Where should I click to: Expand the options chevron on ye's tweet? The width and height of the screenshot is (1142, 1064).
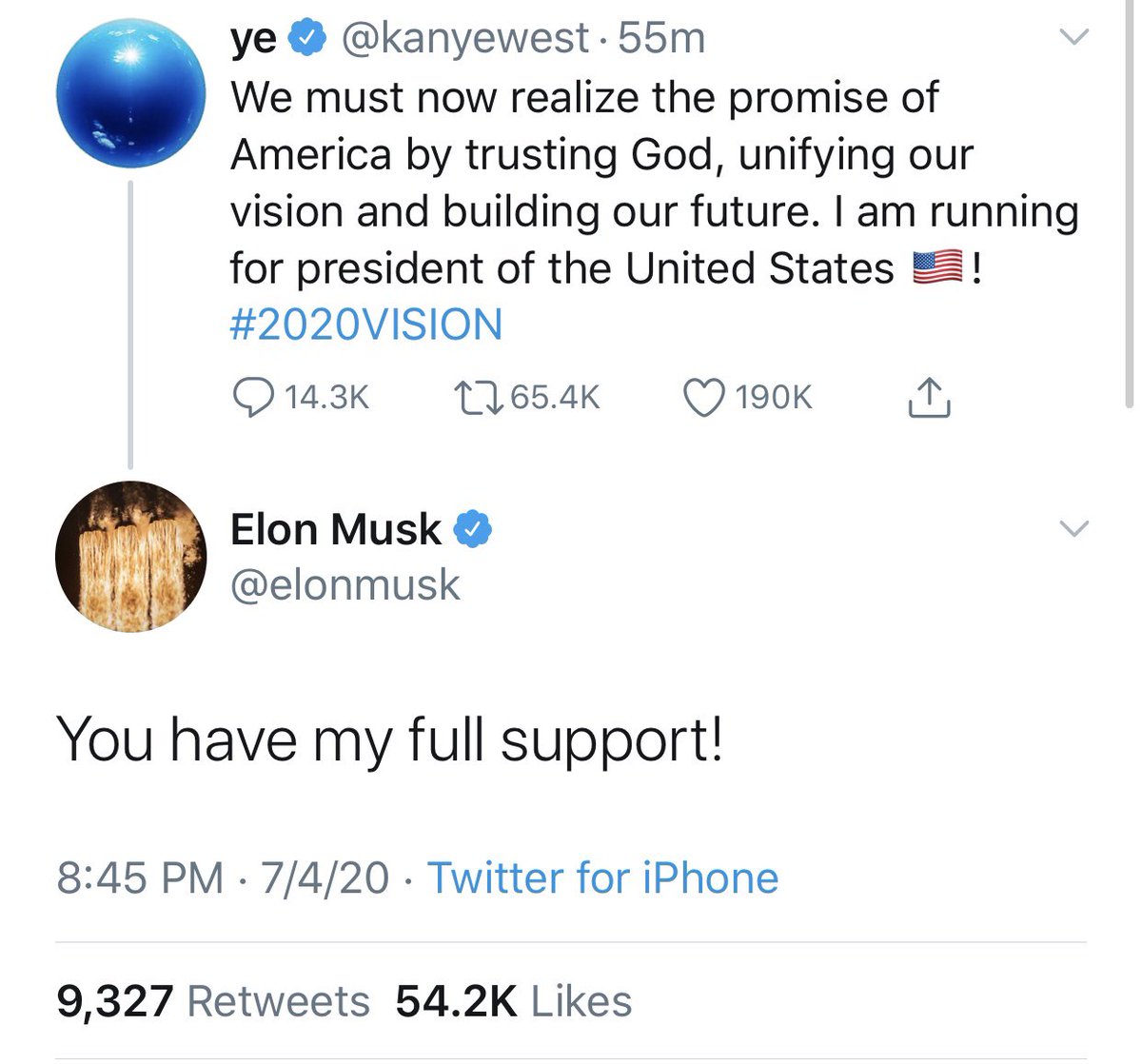click(x=1073, y=38)
